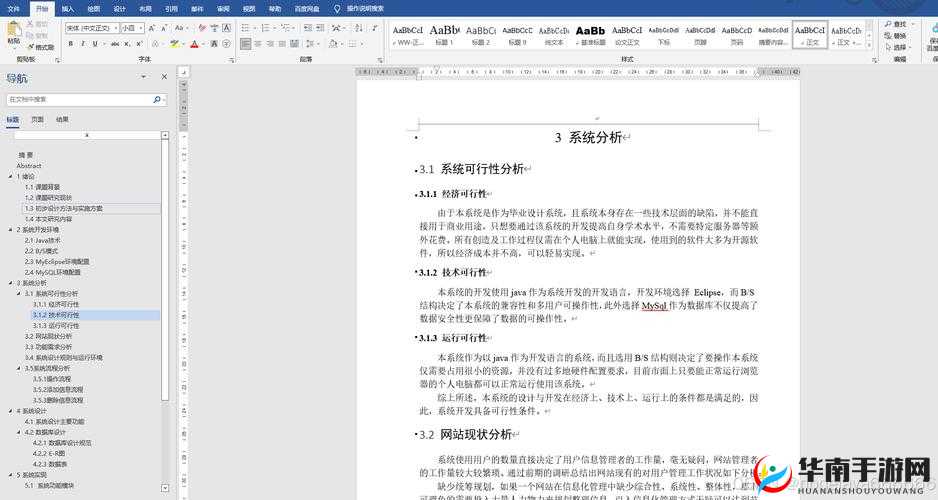
Task: Click the Bold B icon
Action: pyautogui.click(x=71, y=44)
